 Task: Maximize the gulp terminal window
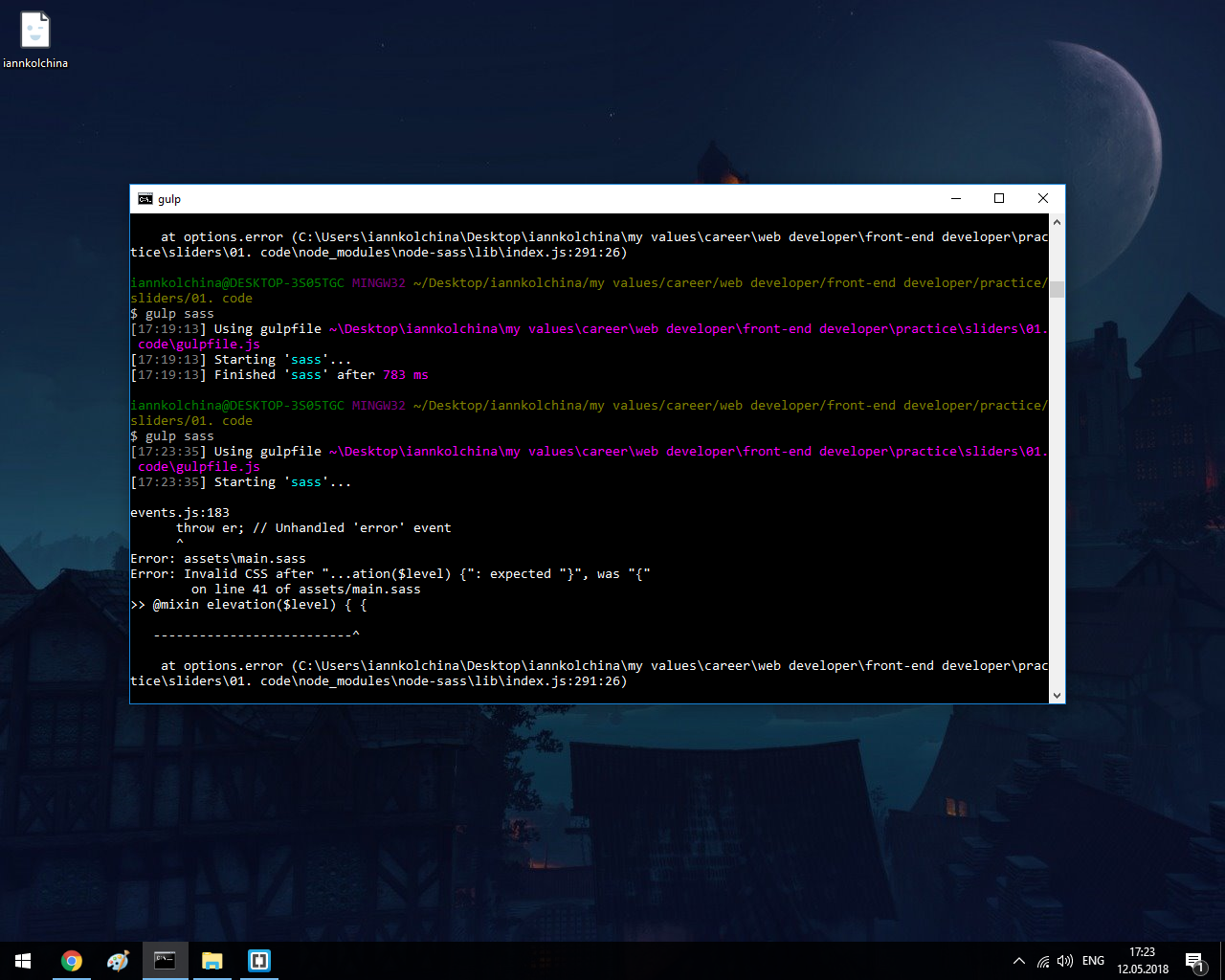(999, 199)
